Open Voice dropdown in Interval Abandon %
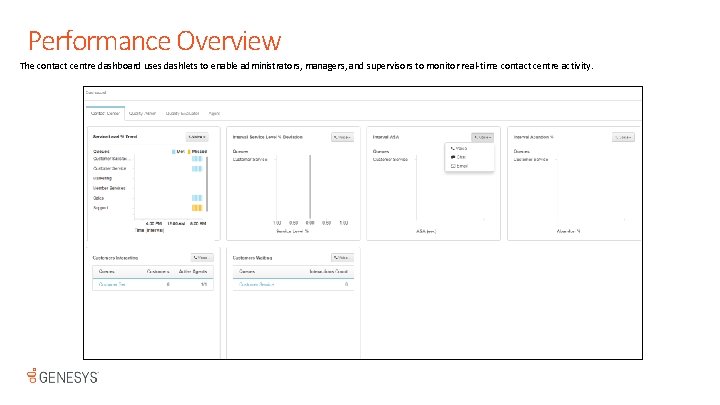 point(624,137)
